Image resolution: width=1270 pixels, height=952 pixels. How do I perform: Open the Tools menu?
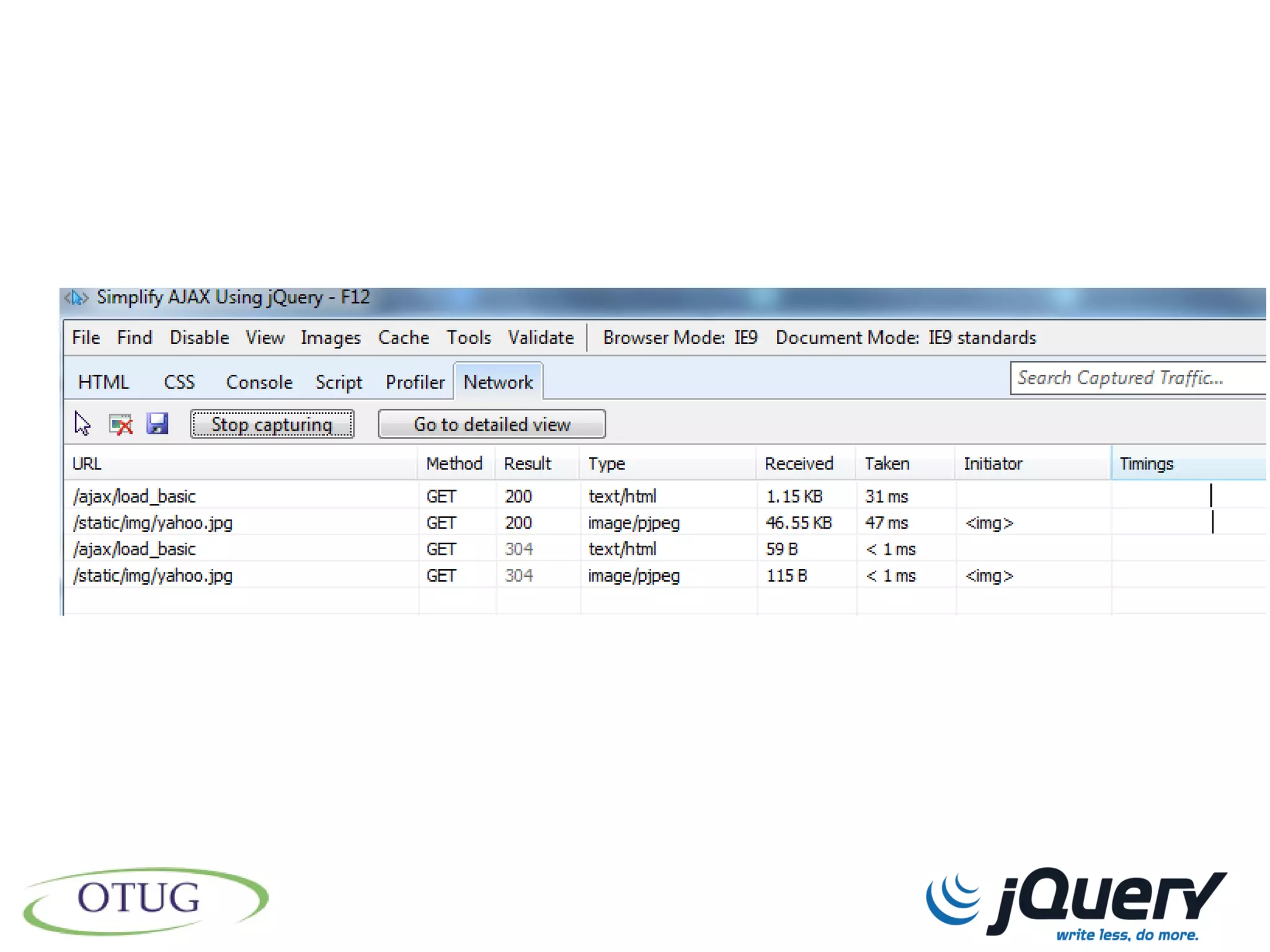(x=469, y=338)
